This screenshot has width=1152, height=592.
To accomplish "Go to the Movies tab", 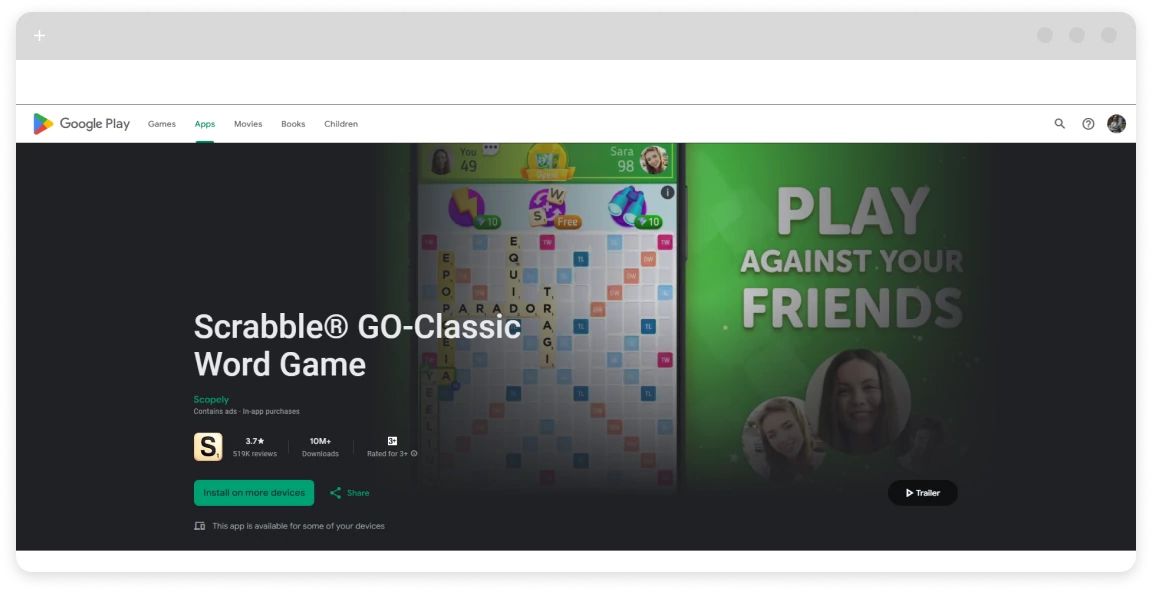I will pos(248,124).
